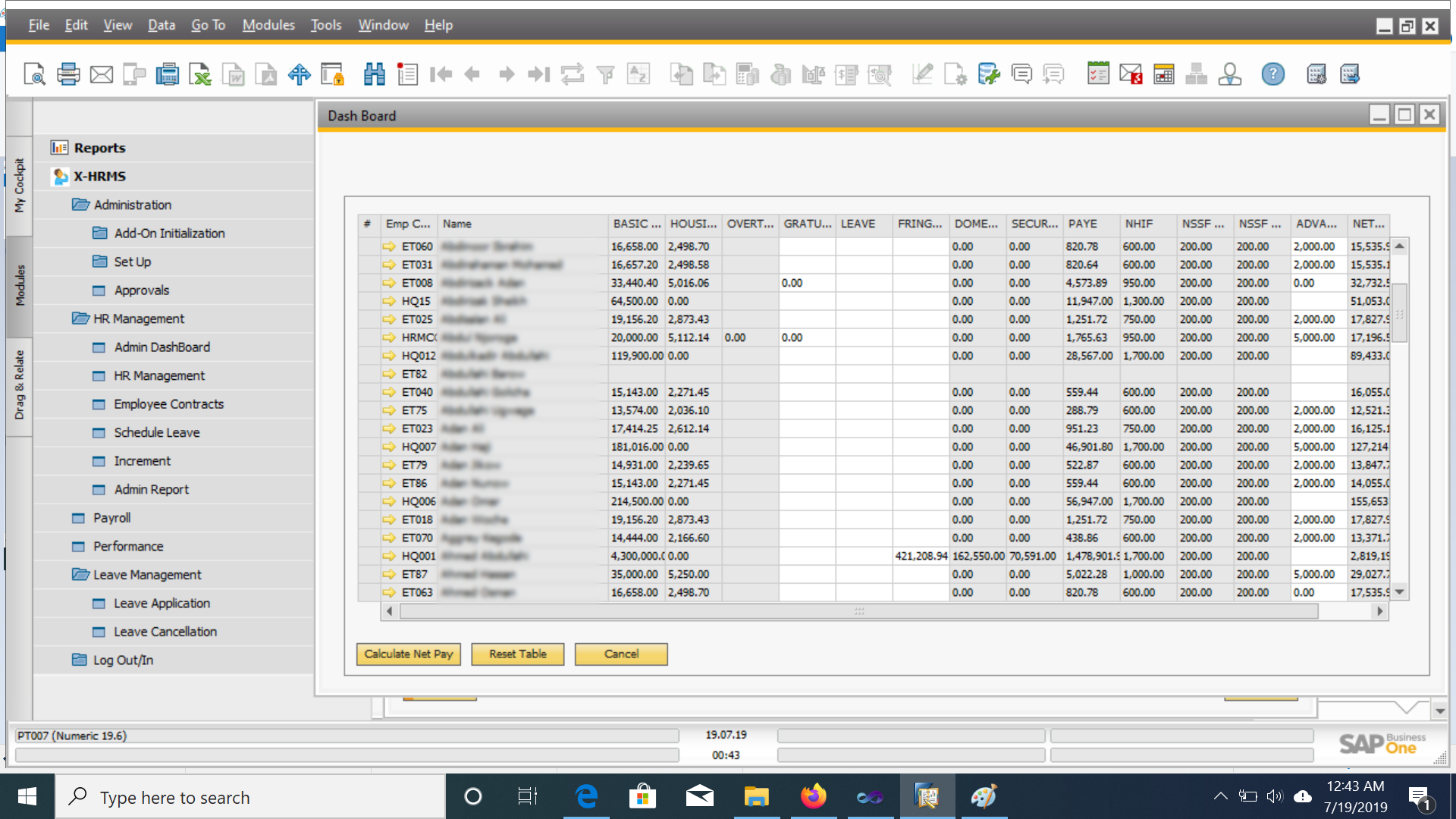Image resolution: width=1456 pixels, height=819 pixels.
Task: Open File Explorer from the taskbar
Action: click(756, 797)
